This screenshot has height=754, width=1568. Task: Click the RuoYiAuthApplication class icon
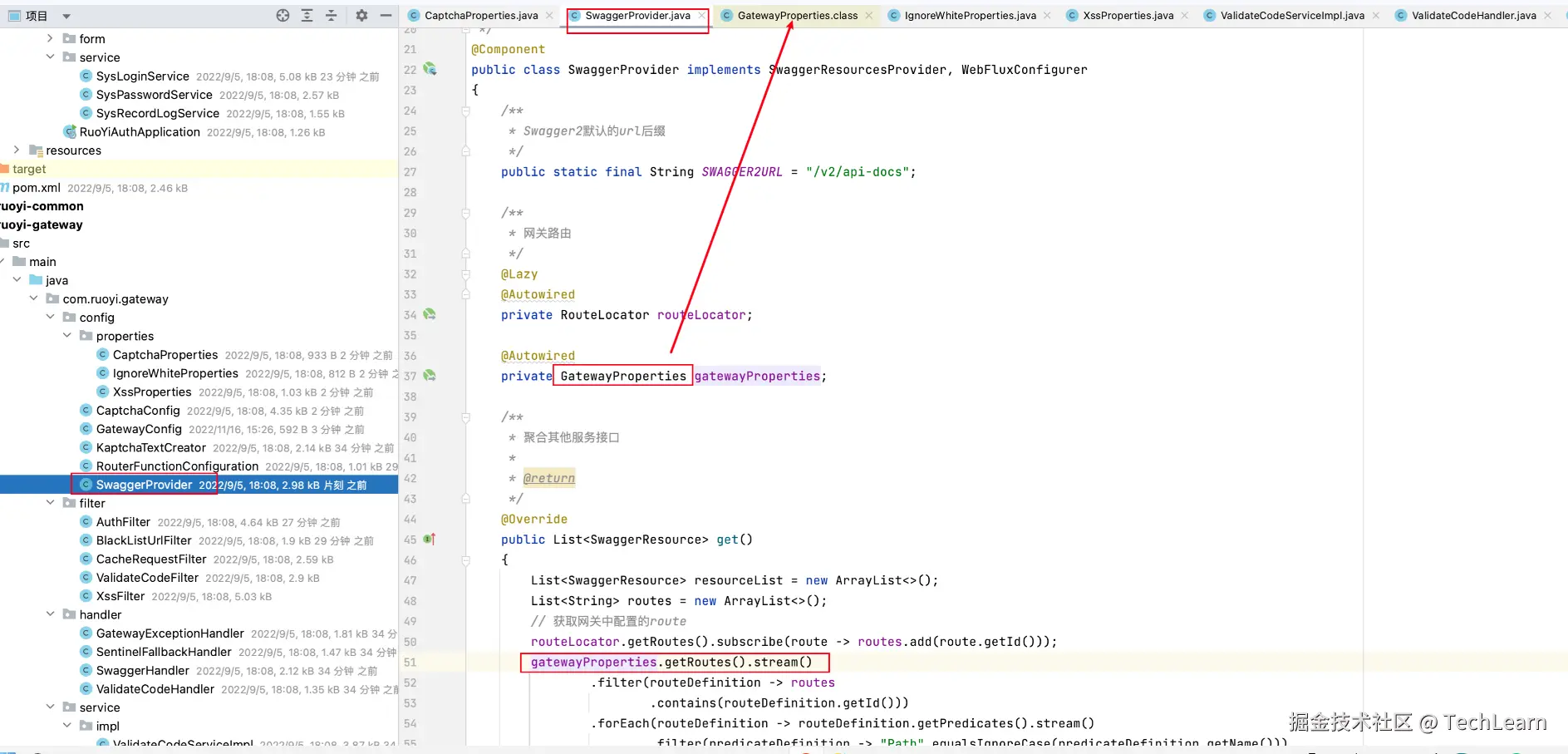pos(70,131)
